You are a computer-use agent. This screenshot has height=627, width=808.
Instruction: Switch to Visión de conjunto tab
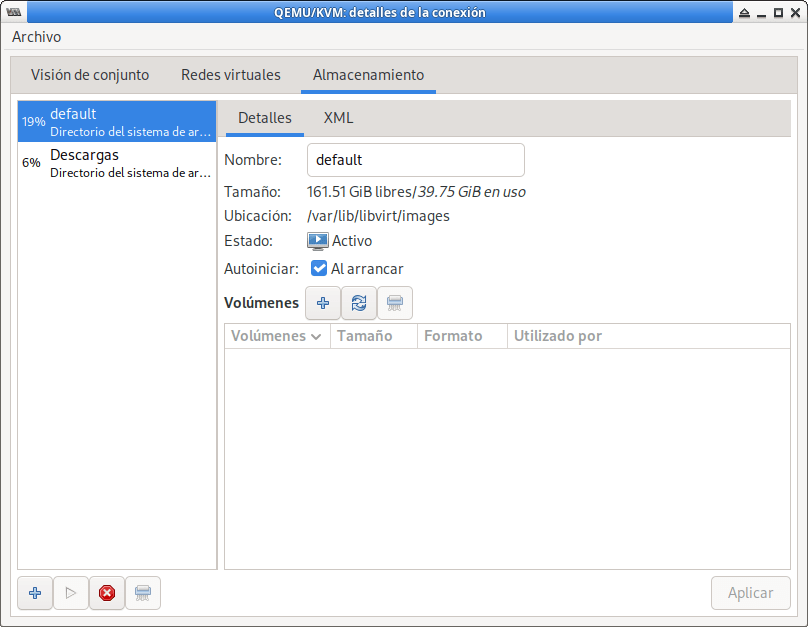pyautogui.click(x=90, y=75)
